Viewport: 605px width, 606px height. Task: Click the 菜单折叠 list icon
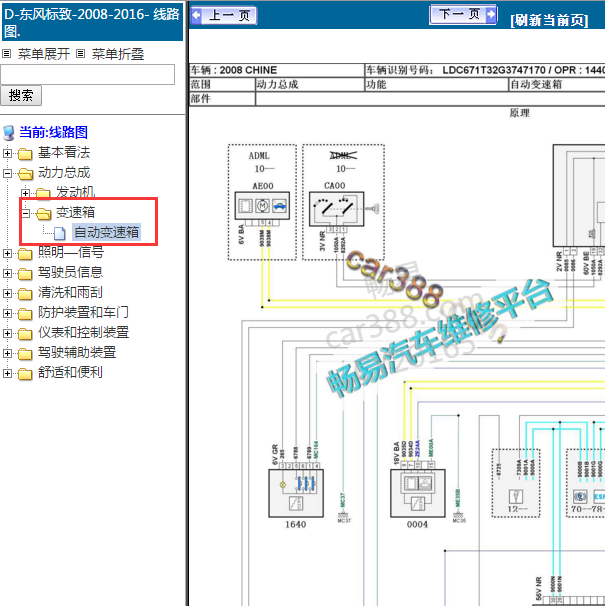80,53
